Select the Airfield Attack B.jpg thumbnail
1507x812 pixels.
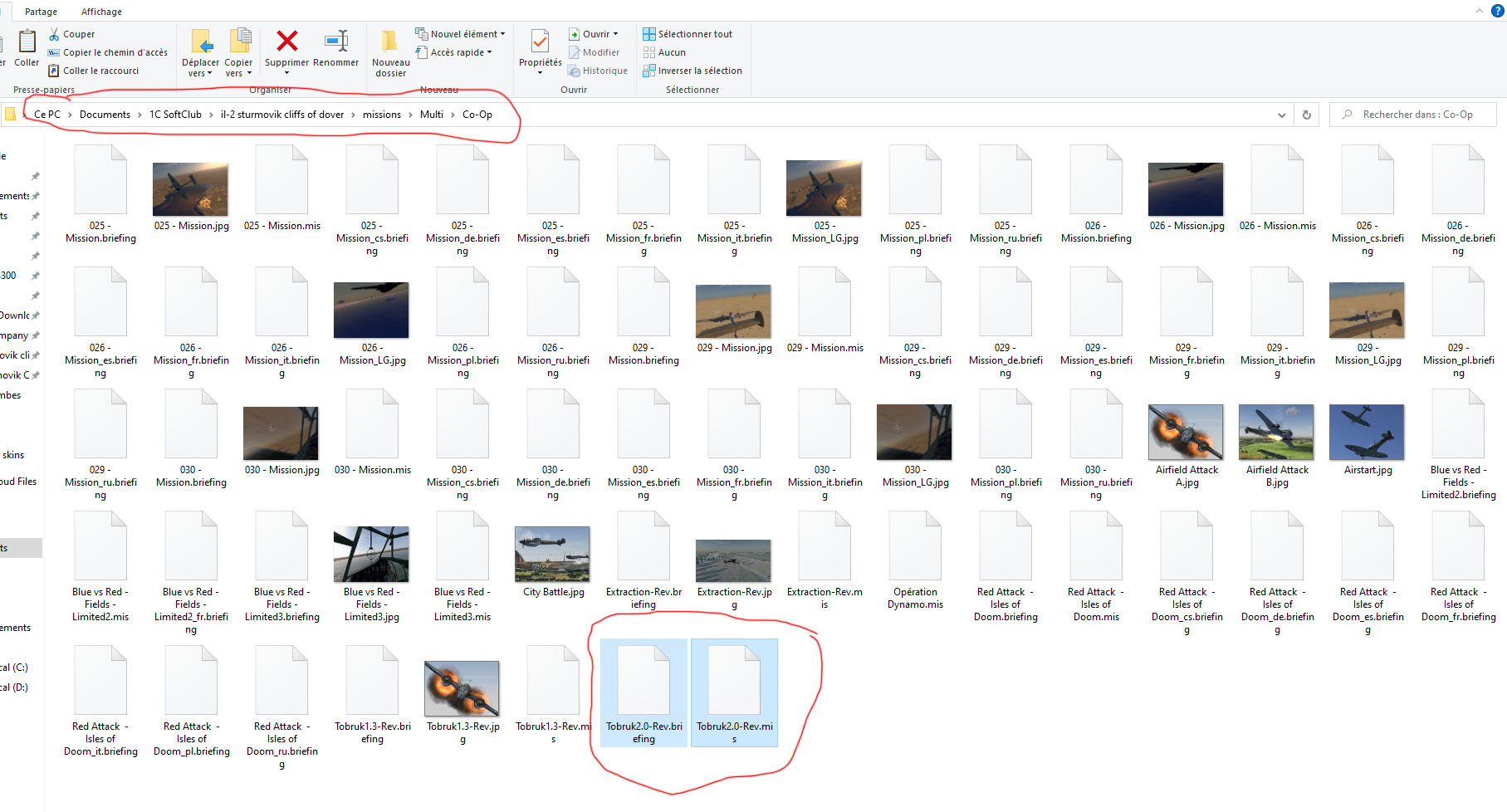1276,432
